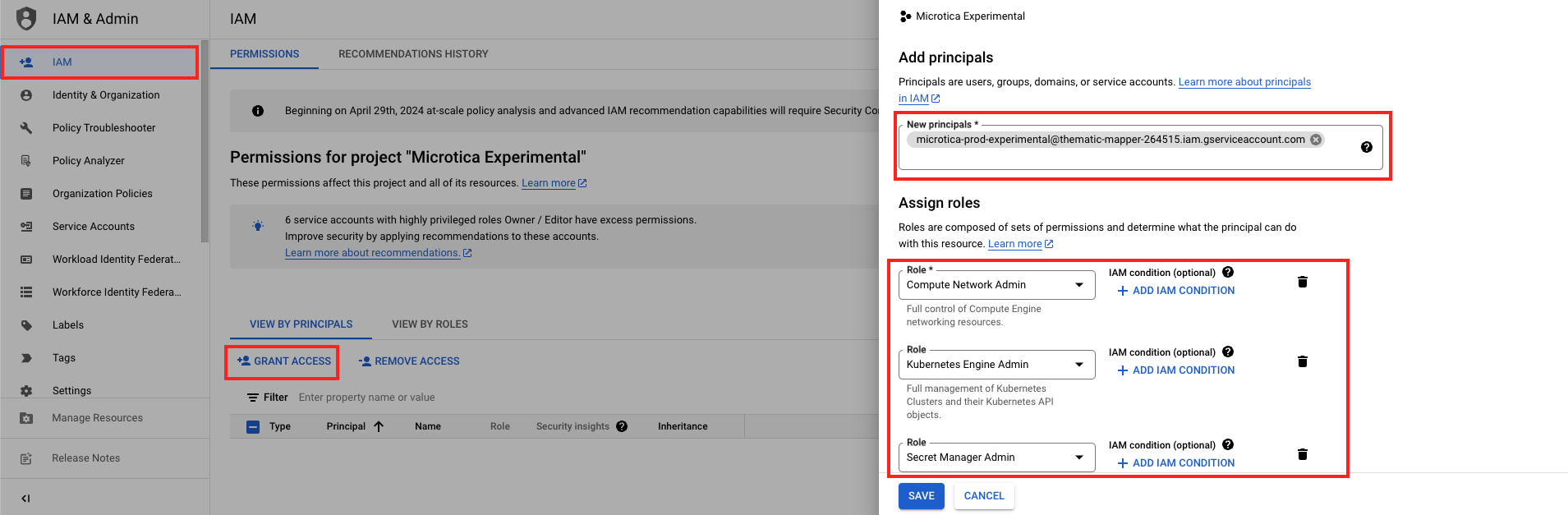Open the Compute Network Admin role dropdown
The width and height of the screenshot is (1568, 515).
click(x=996, y=285)
